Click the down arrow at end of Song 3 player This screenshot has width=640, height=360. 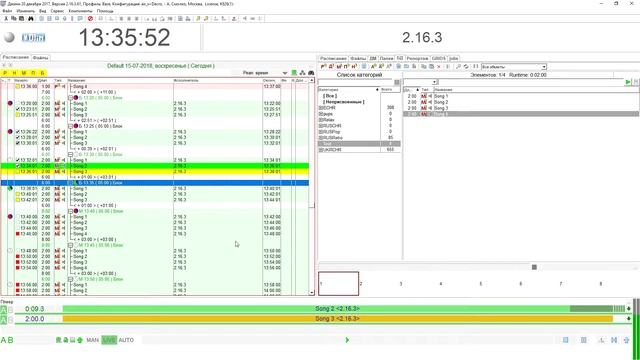629,319
